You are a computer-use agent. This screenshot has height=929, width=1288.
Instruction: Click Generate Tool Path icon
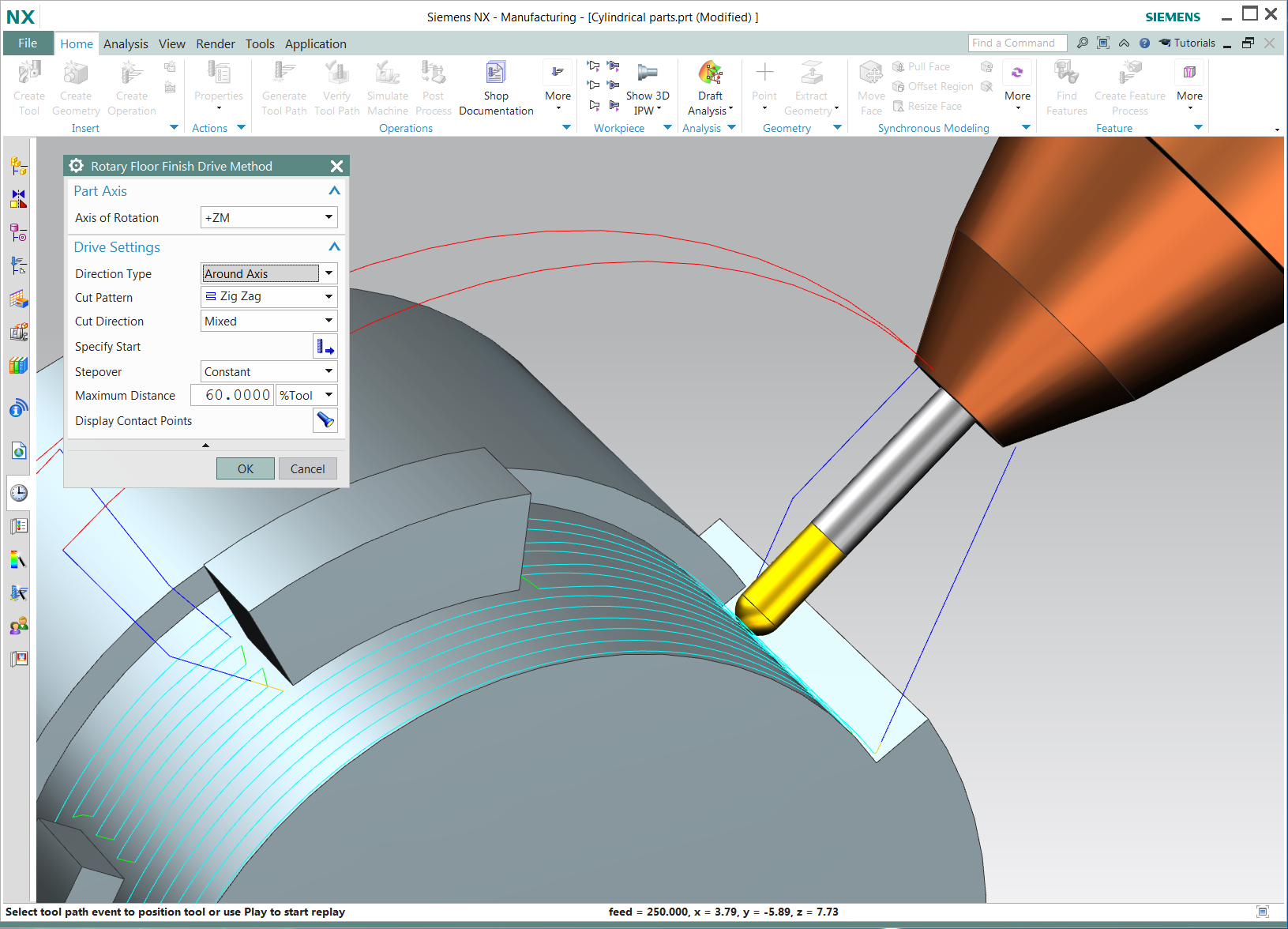[284, 73]
